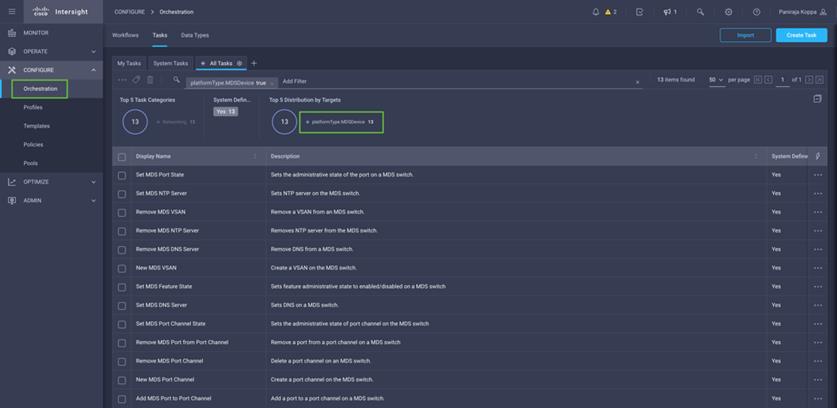Image resolution: width=837 pixels, height=408 pixels.
Task: Click the Import button
Action: pos(745,35)
